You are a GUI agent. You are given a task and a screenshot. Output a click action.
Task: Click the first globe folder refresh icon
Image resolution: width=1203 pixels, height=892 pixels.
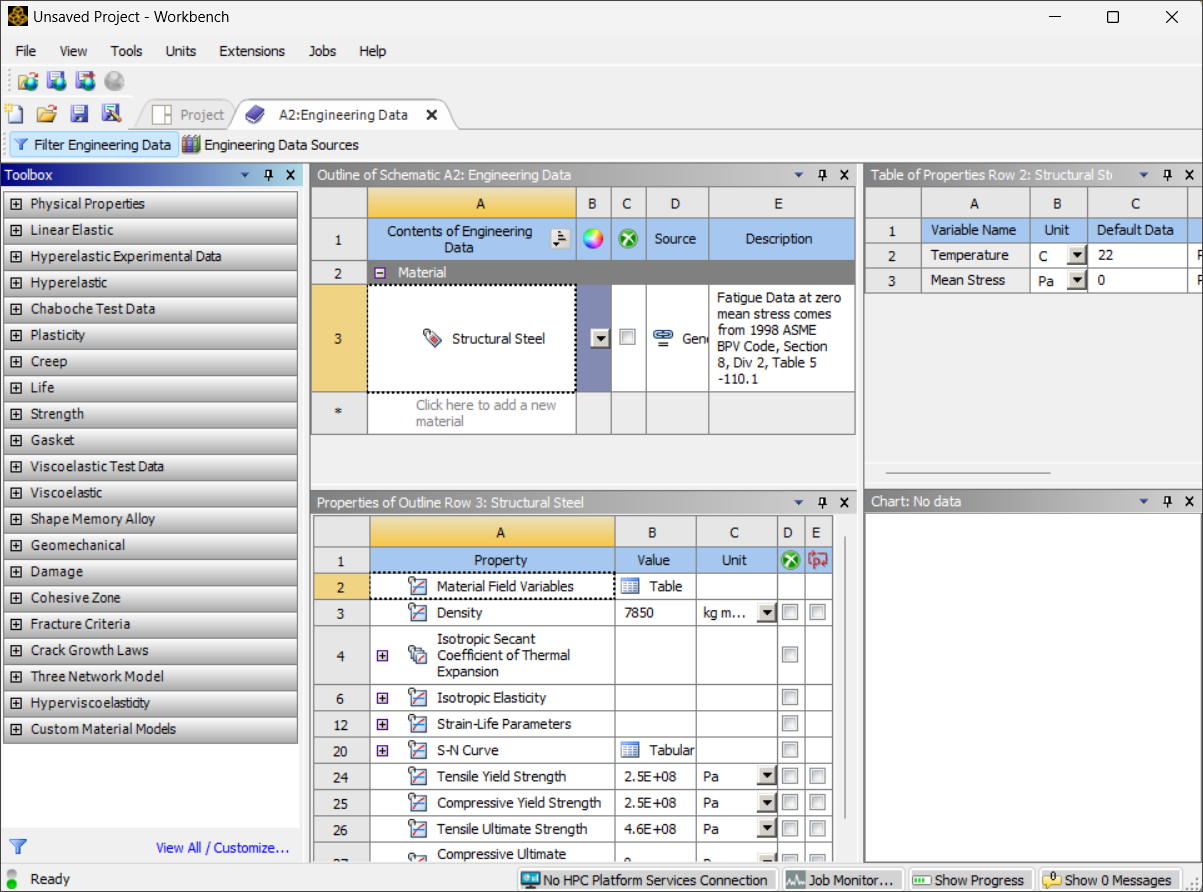[28, 81]
